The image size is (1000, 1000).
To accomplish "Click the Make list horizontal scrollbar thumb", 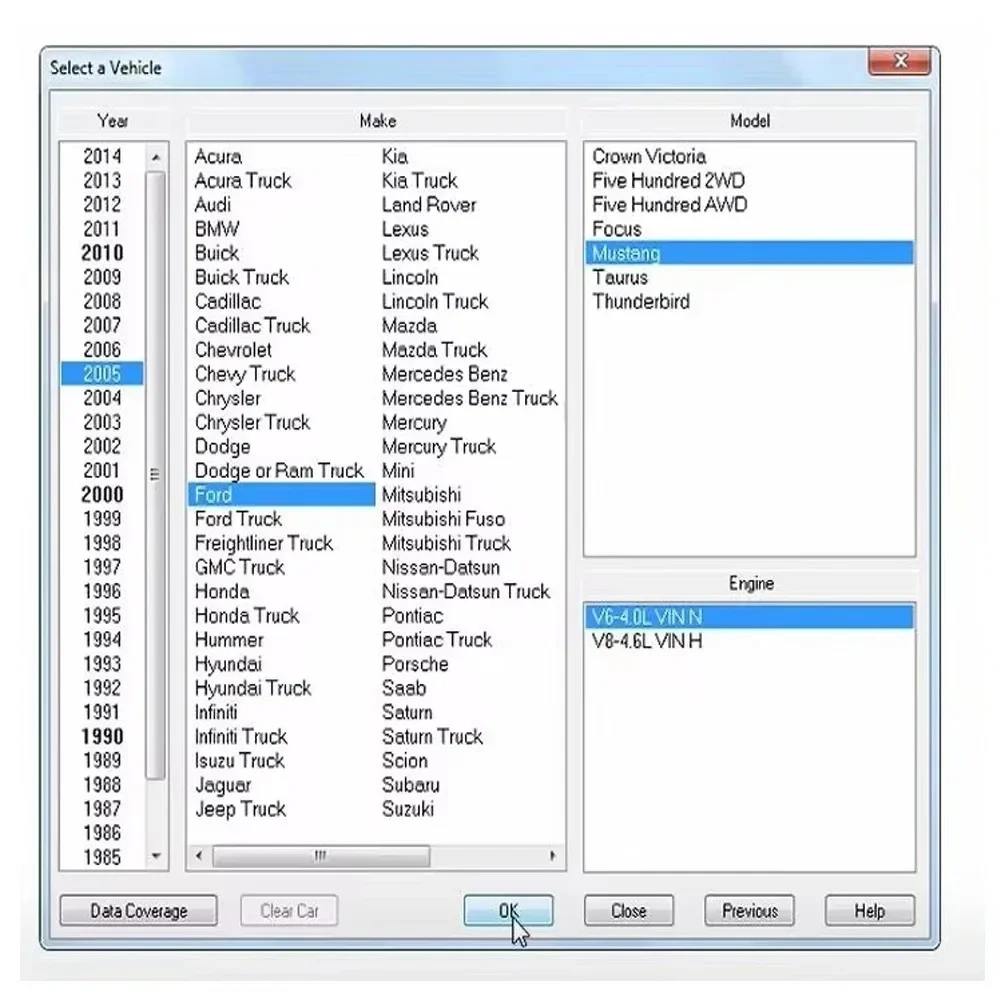I will pos(321,856).
